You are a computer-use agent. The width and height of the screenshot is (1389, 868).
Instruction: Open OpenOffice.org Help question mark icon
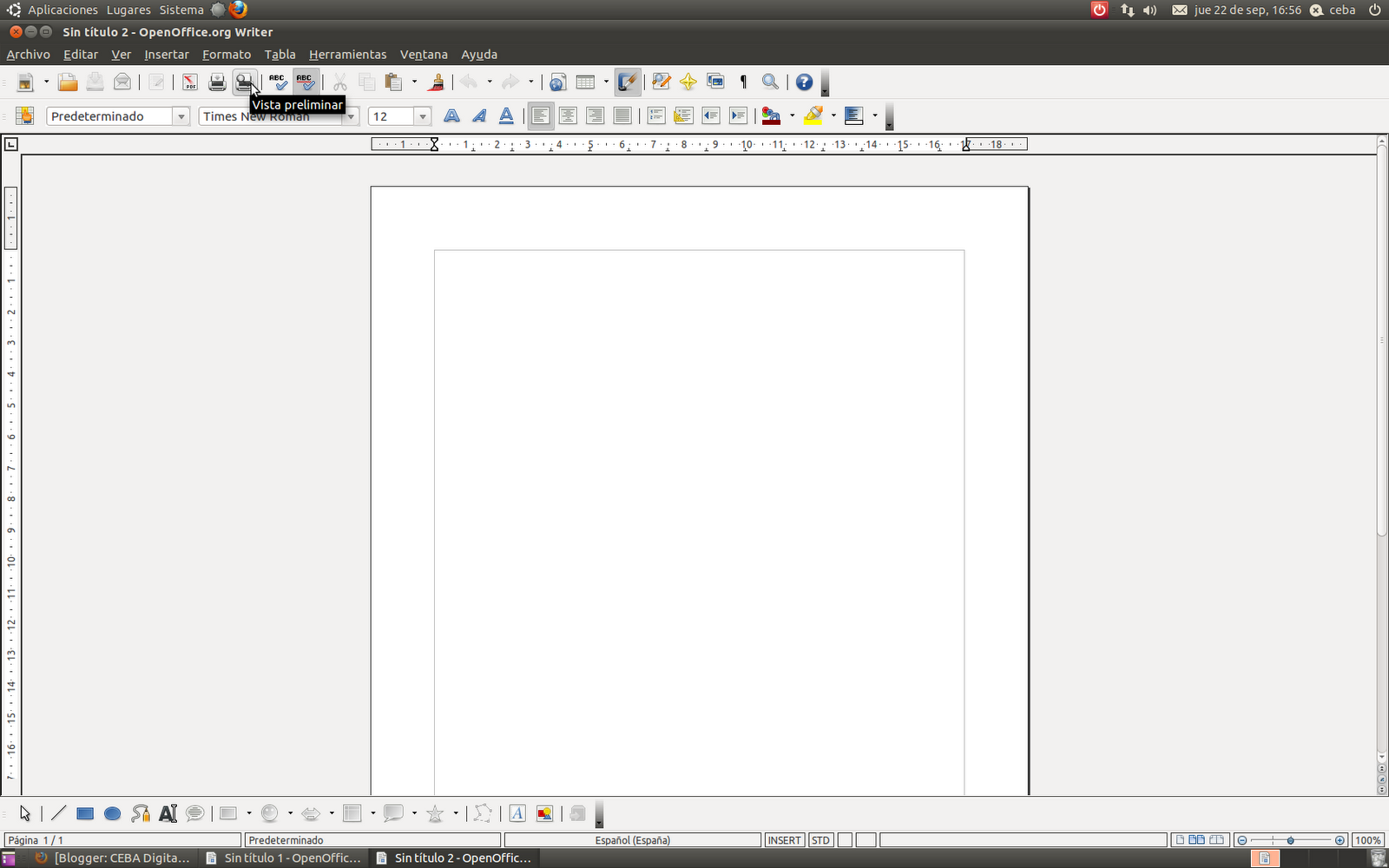click(x=805, y=82)
